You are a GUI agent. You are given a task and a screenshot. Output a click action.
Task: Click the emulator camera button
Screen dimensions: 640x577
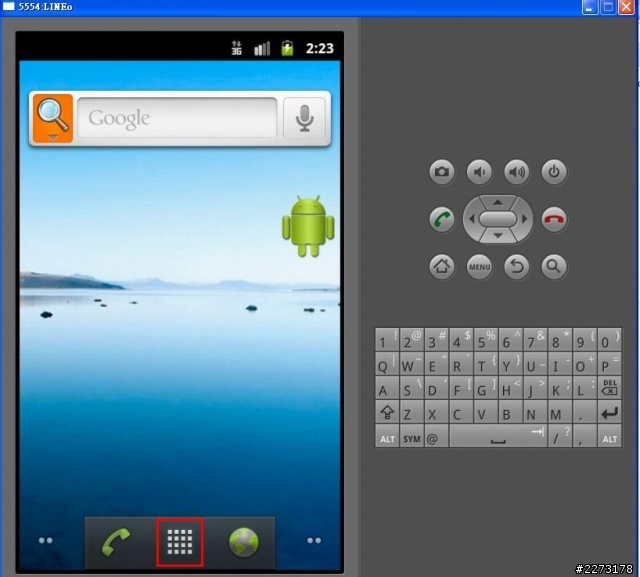pos(442,172)
